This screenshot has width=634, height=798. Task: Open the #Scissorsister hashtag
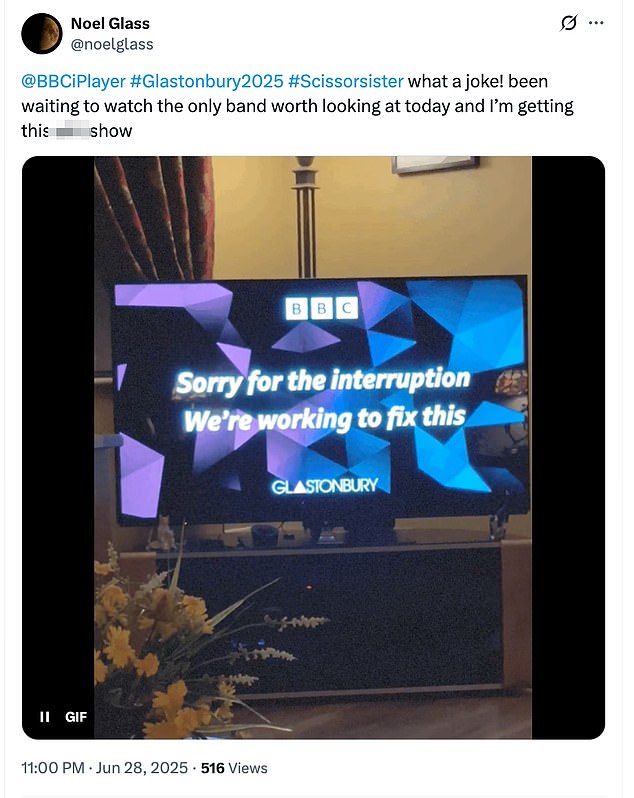point(345,81)
